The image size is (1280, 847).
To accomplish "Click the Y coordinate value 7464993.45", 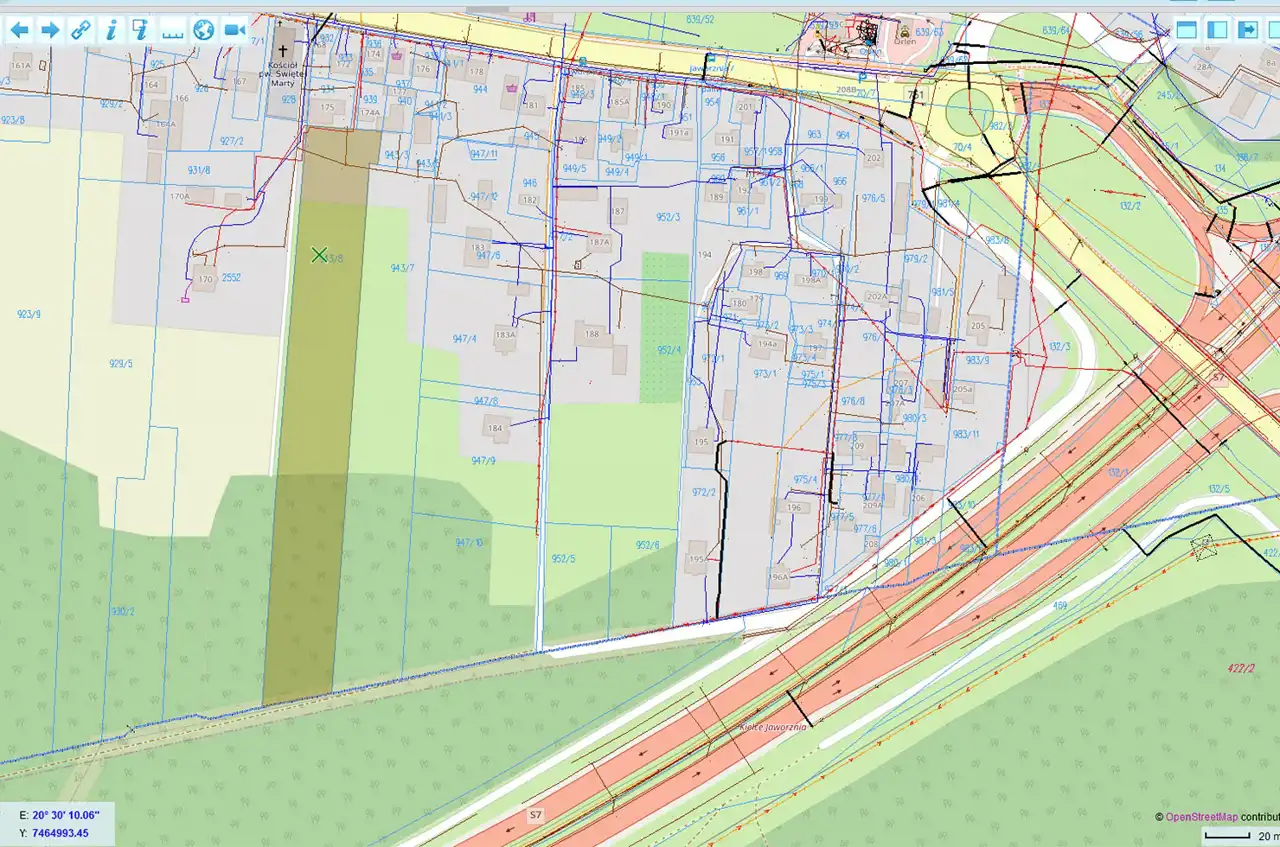I will pyautogui.click(x=60, y=833).
